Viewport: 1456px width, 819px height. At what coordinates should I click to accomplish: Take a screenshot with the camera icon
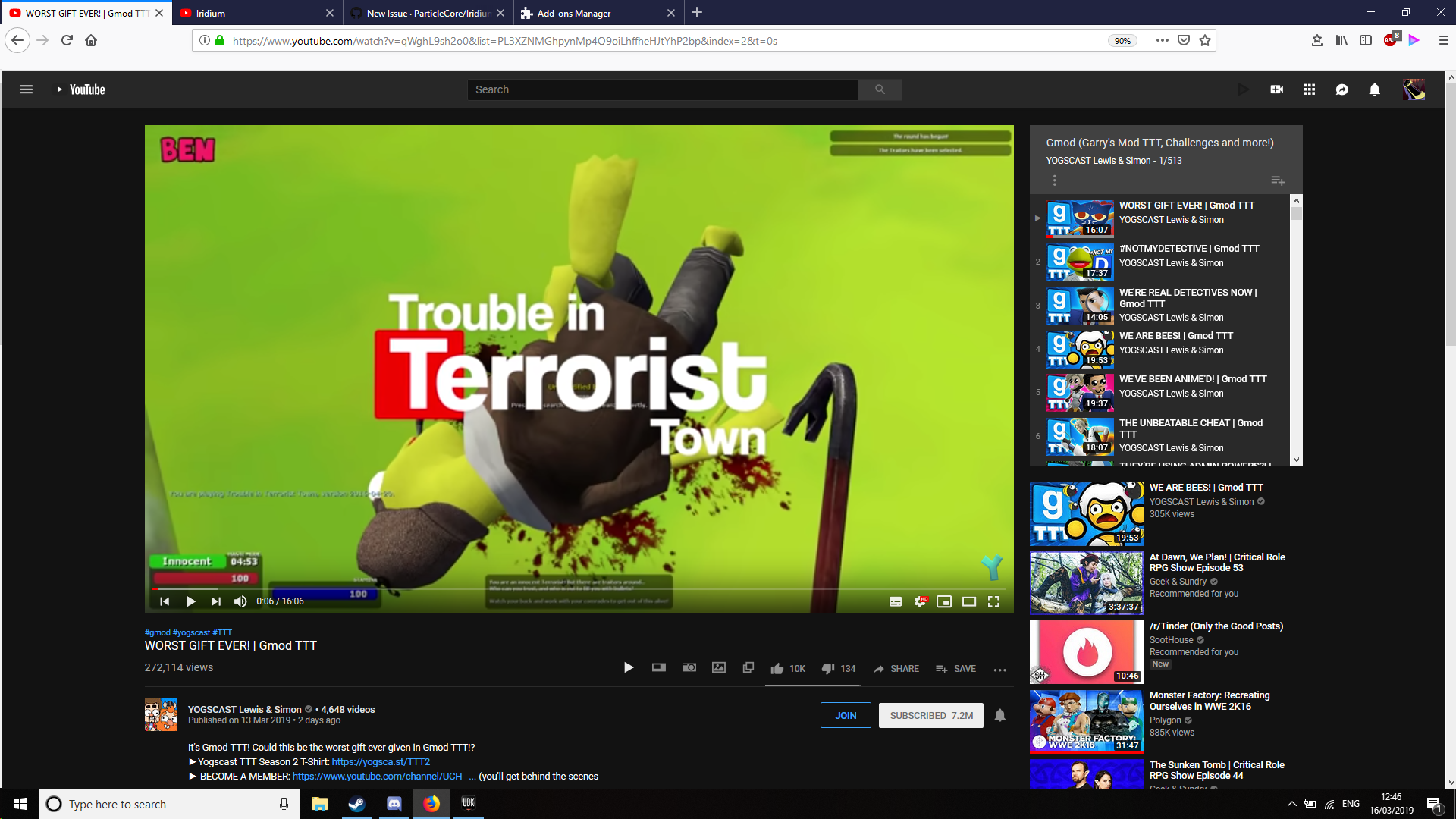click(x=689, y=668)
